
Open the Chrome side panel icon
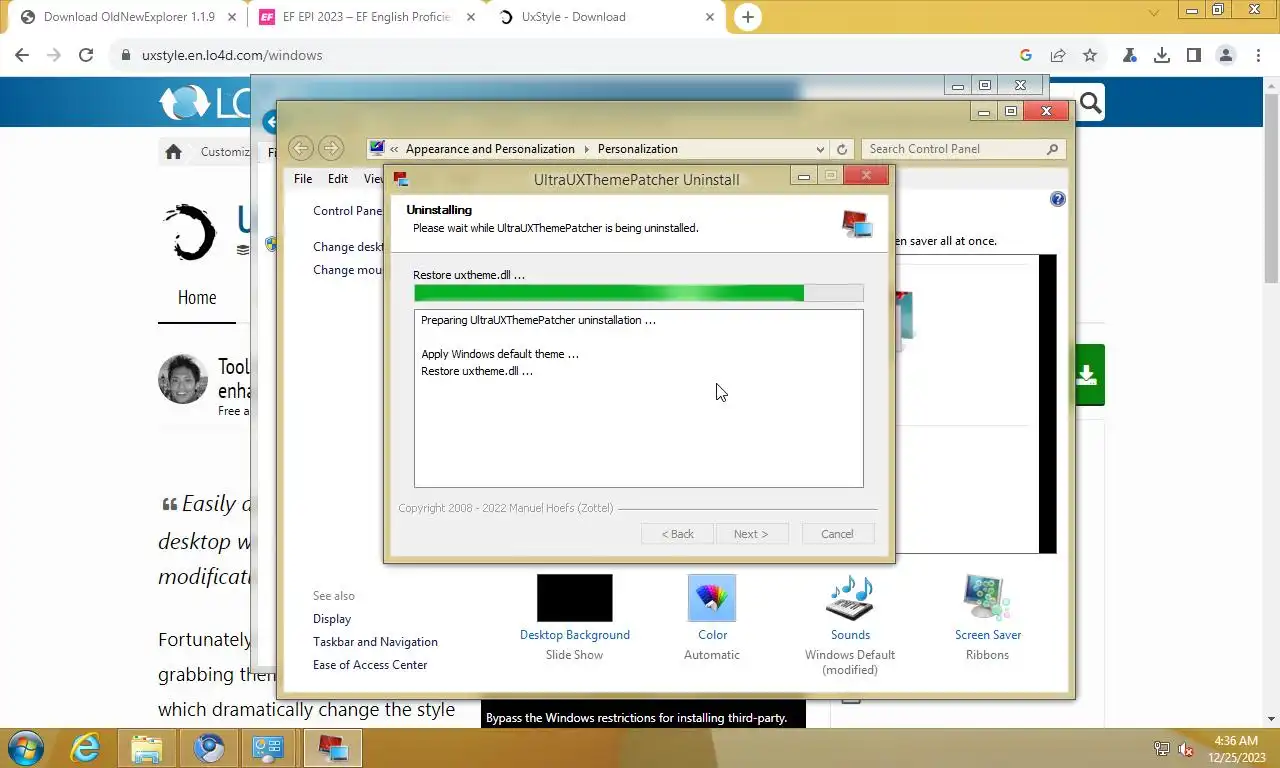click(1194, 56)
